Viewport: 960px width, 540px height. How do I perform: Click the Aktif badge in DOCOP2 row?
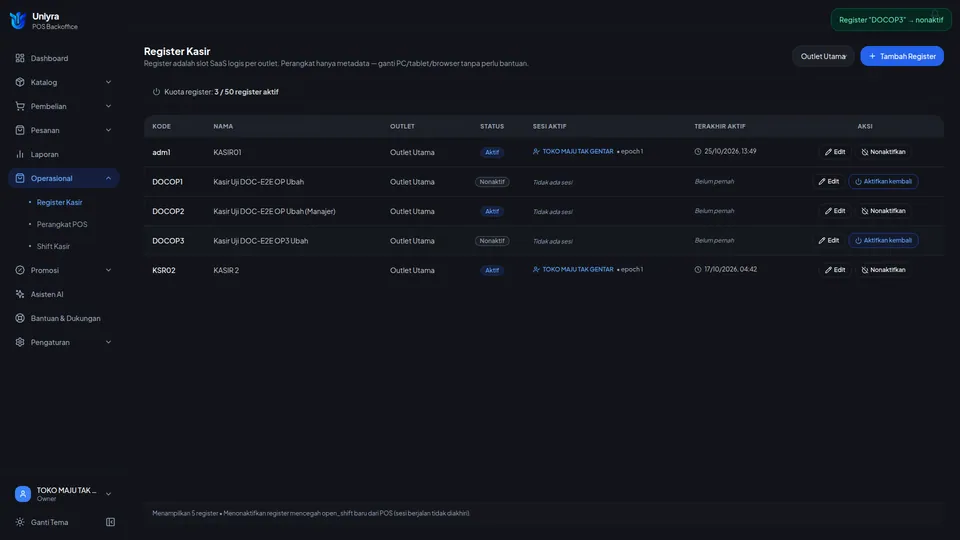click(x=492, y=211)
